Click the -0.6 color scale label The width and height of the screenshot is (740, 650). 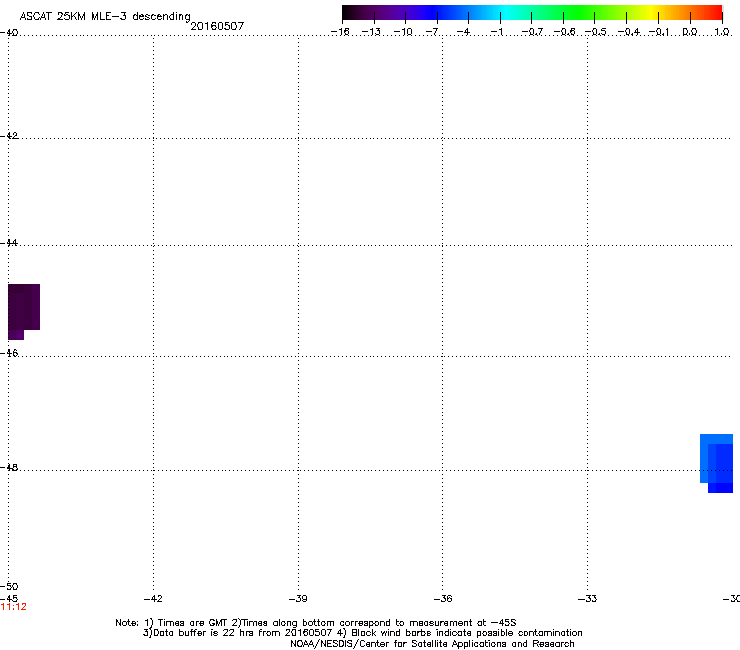point(564,32)
